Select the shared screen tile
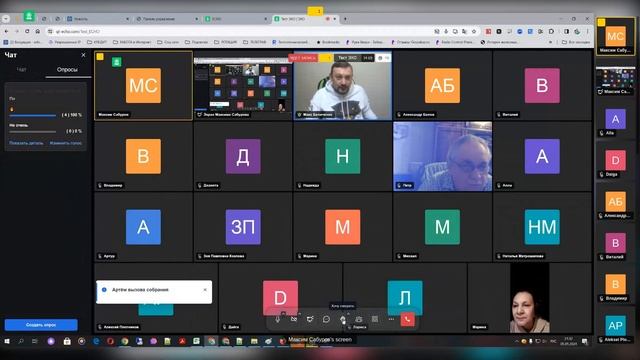The image size is (640, 360). (x=243, y=86)
